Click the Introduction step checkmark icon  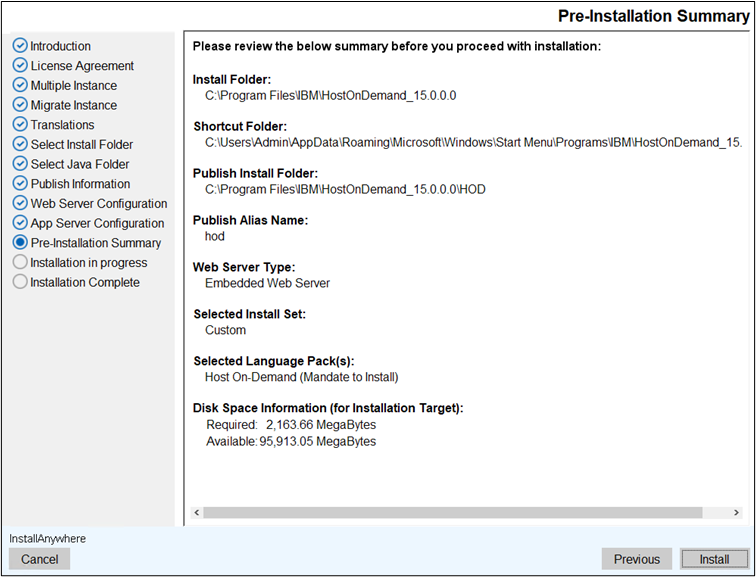20,46
